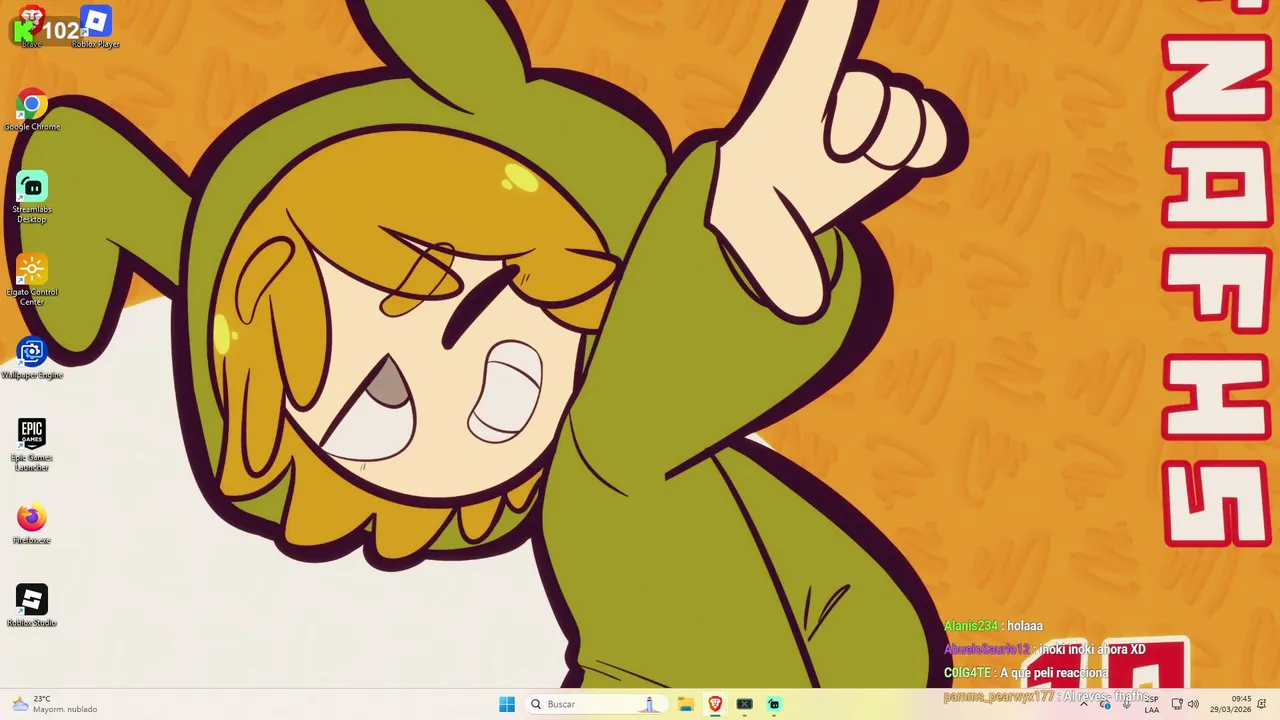This screenshot has width=1280, height=720.
Task: Click the lighthouse search highlight icon
Action: pos(649,704)
